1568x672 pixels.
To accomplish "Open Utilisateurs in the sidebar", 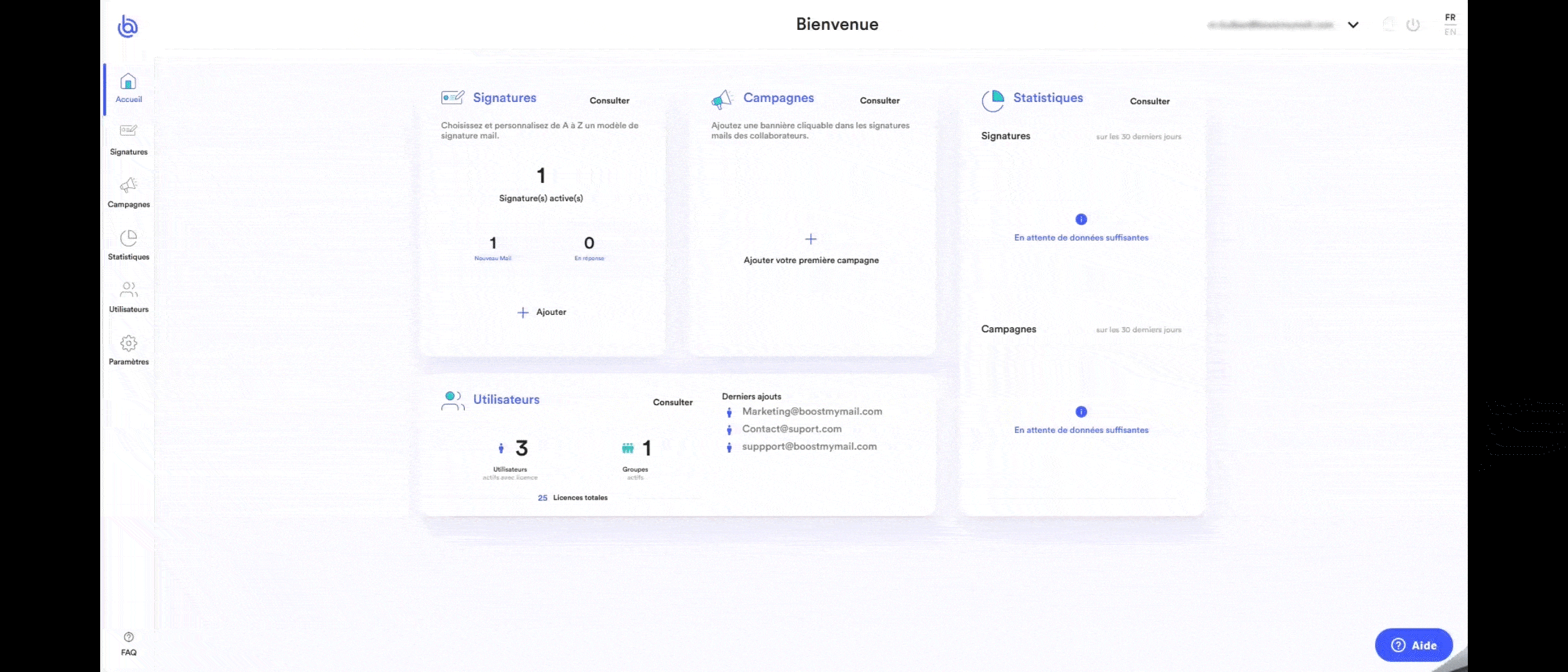I will [128, 297].
